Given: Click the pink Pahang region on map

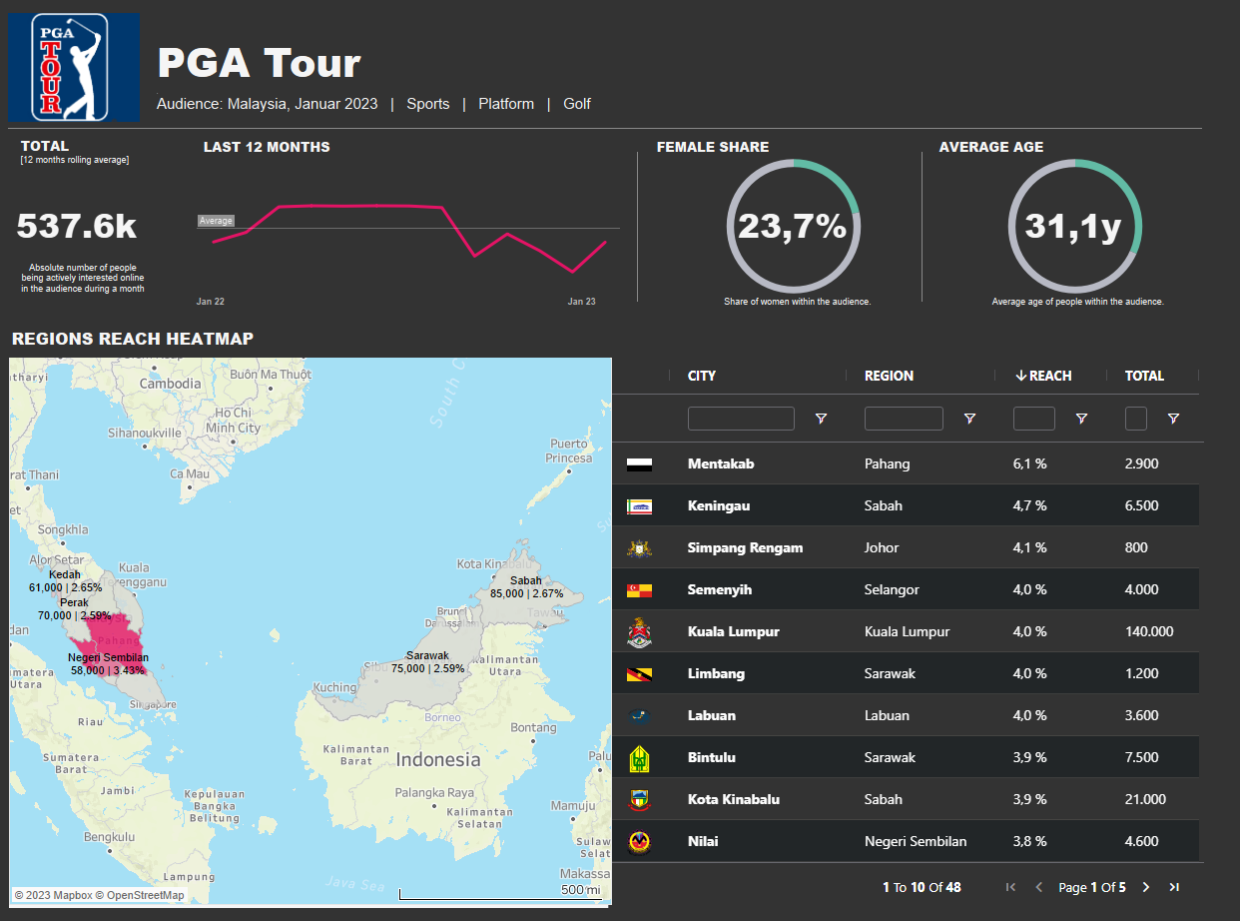Looking at the screenshot, I should click(x=117, y=640).
